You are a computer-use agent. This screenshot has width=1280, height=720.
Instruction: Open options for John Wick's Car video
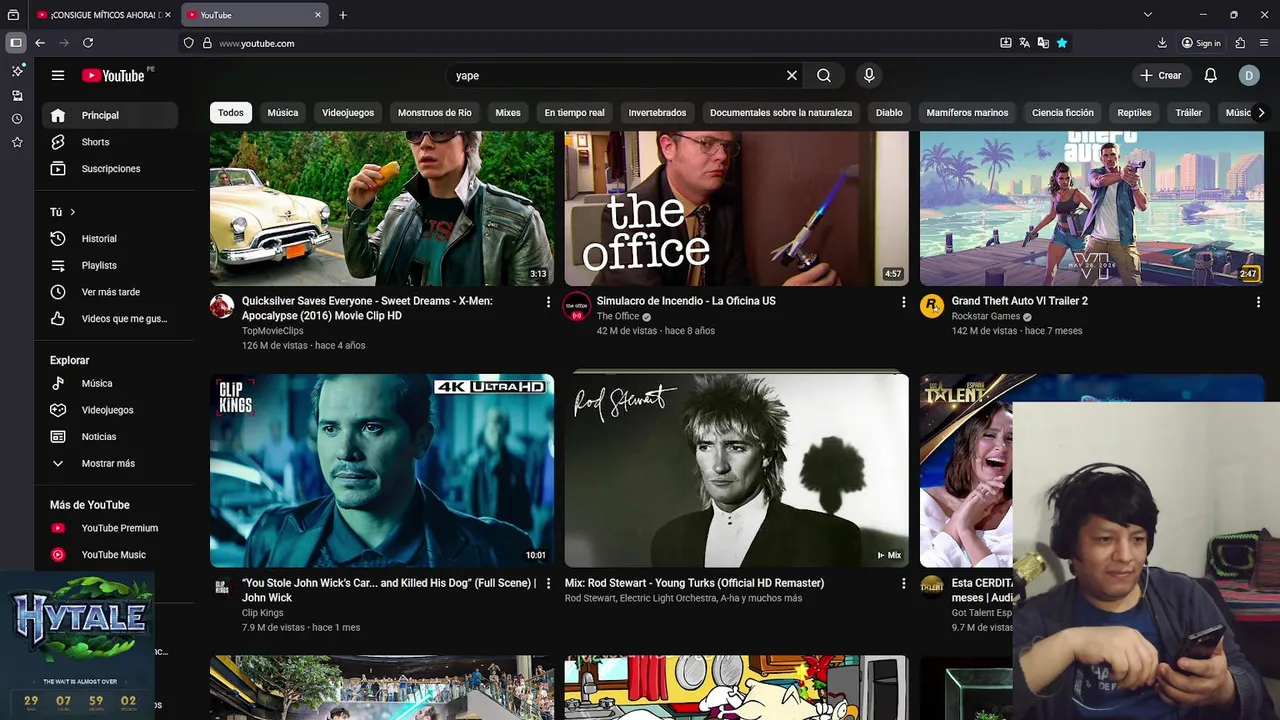pos(548,584)
